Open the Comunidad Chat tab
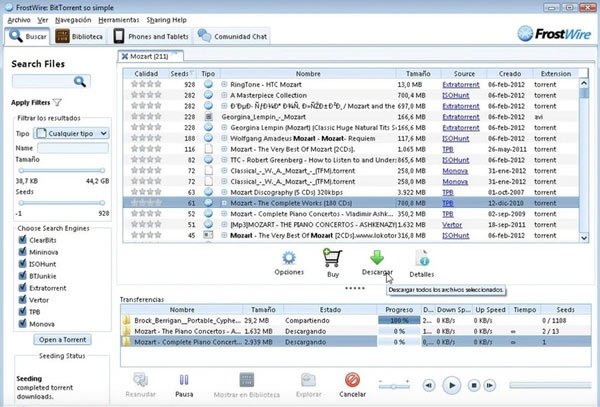This screenshot has height=407, width=600. pos(233,36)
